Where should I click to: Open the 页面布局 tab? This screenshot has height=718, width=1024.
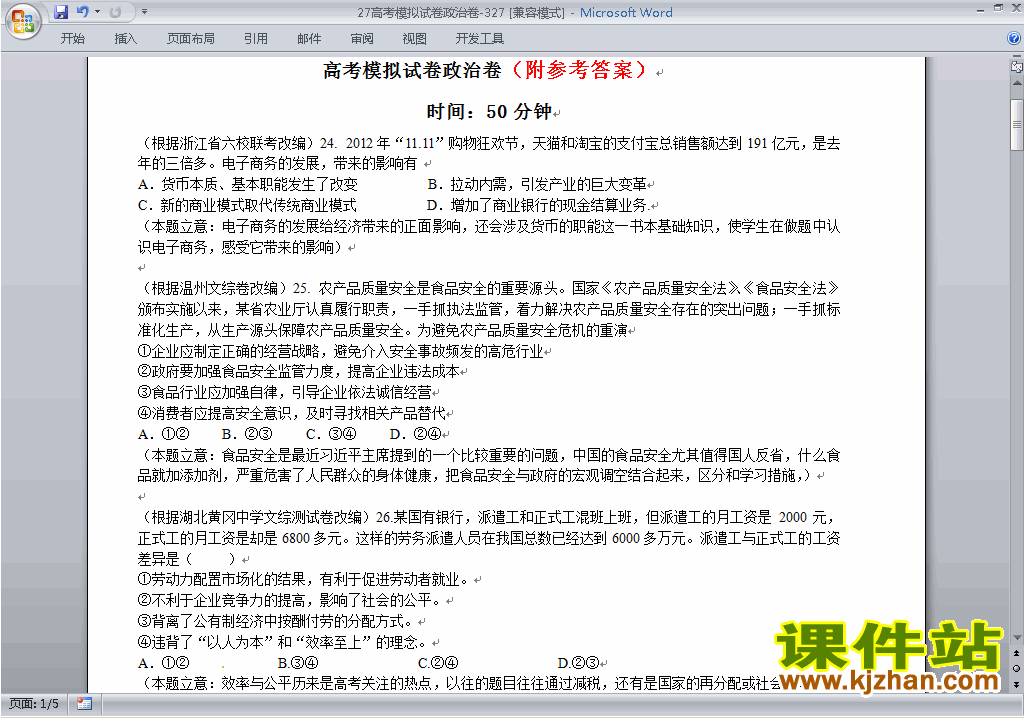[190, 39]
